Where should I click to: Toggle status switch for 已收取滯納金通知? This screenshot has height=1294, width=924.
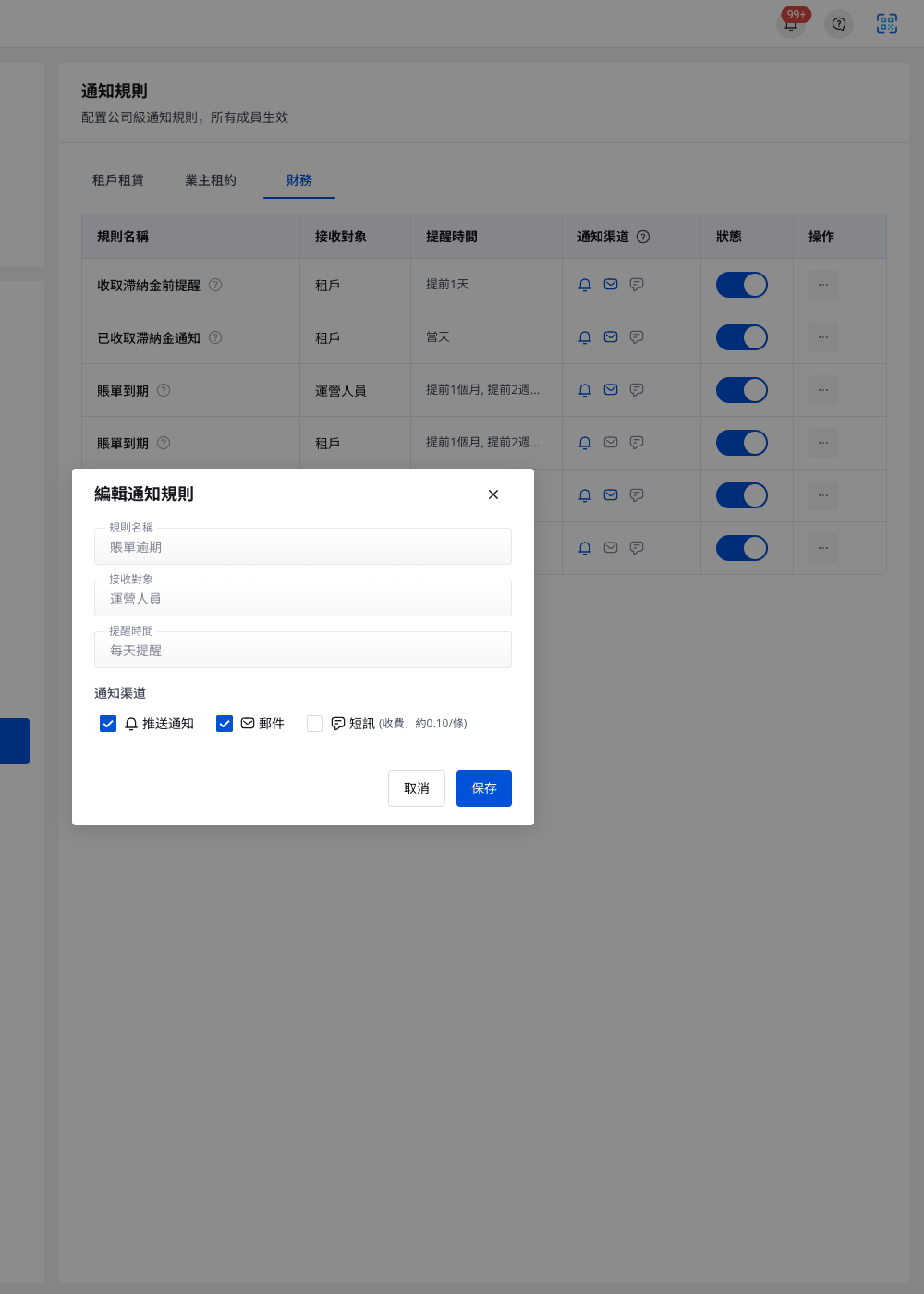(742, 337)
